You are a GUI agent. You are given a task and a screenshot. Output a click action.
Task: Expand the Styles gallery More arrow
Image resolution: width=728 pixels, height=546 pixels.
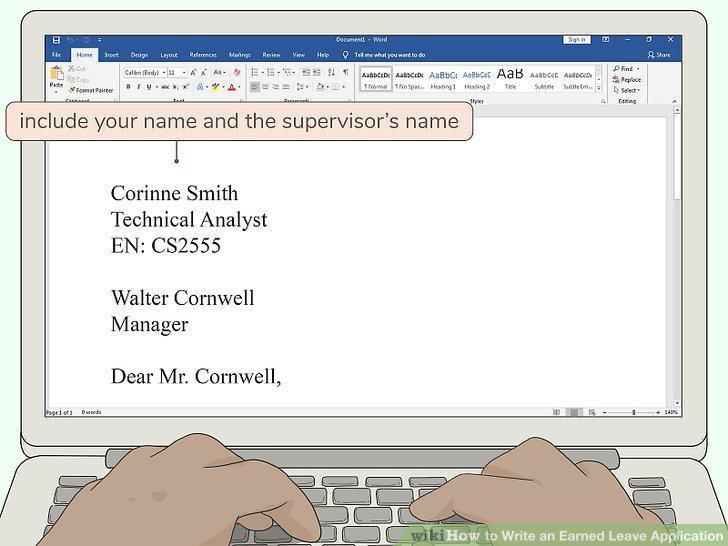[x=599, y=88]
